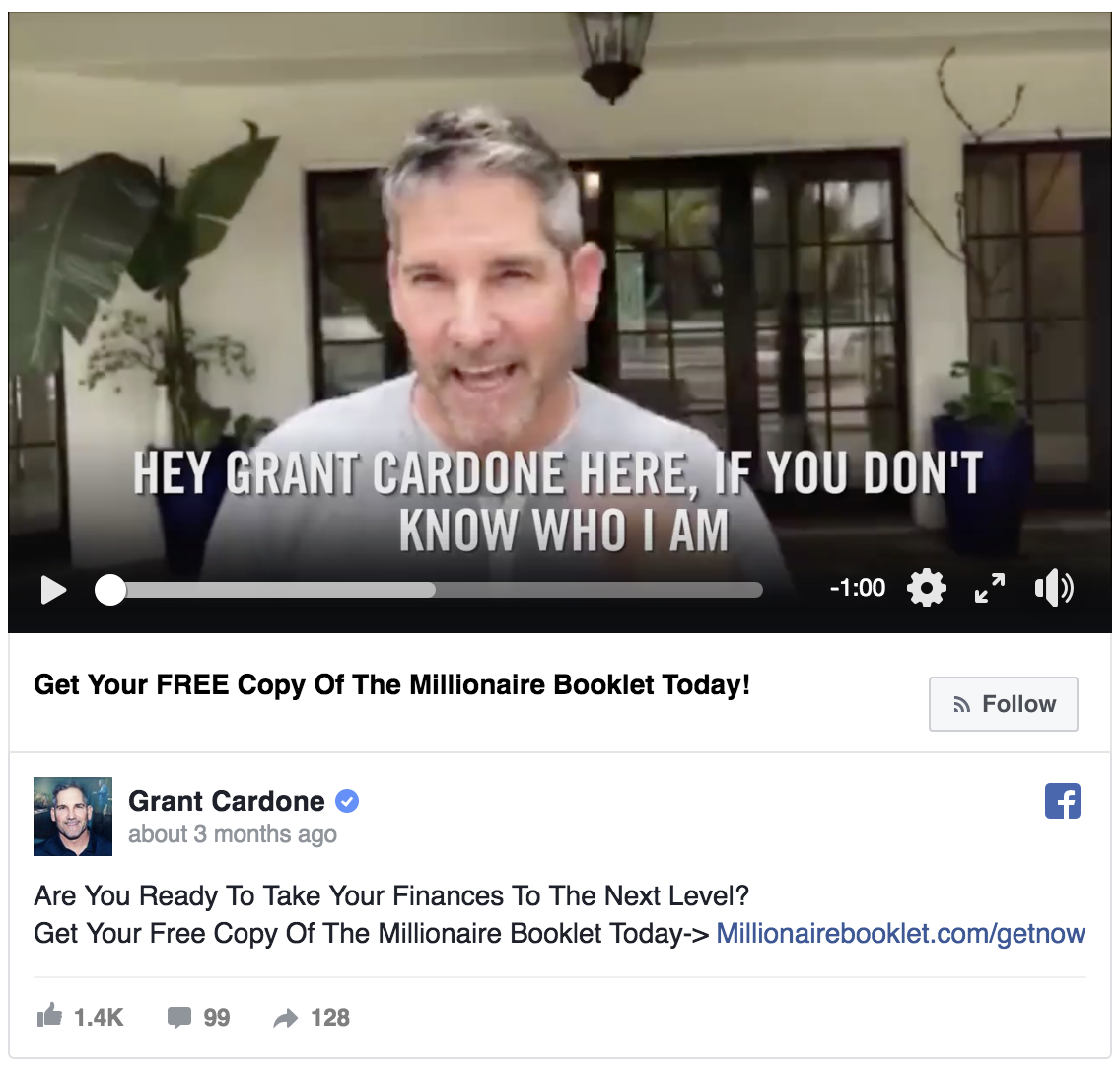
Task: Open comments via speech bubble icon
Action: 179,1018
